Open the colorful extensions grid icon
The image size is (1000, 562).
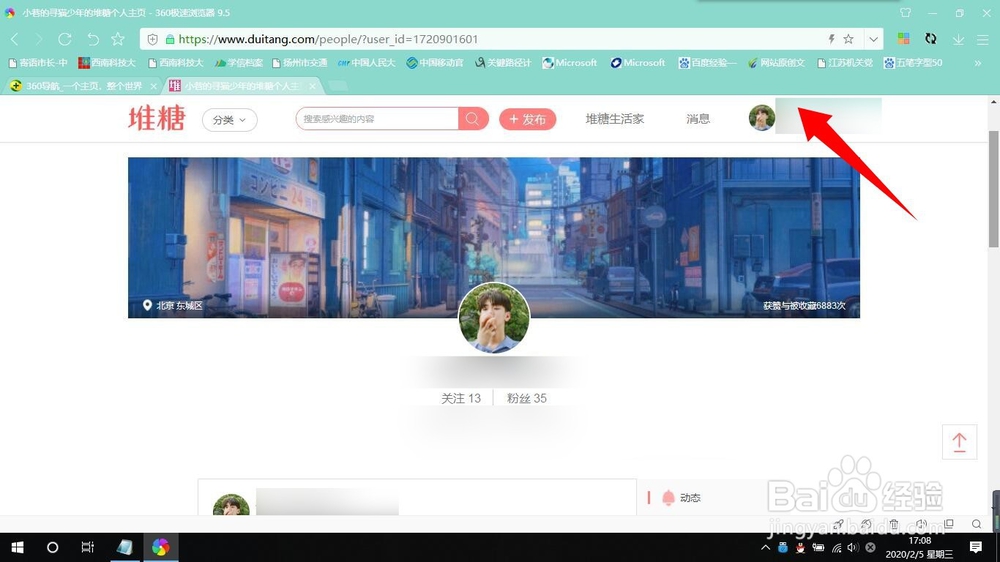coord(904,39)
